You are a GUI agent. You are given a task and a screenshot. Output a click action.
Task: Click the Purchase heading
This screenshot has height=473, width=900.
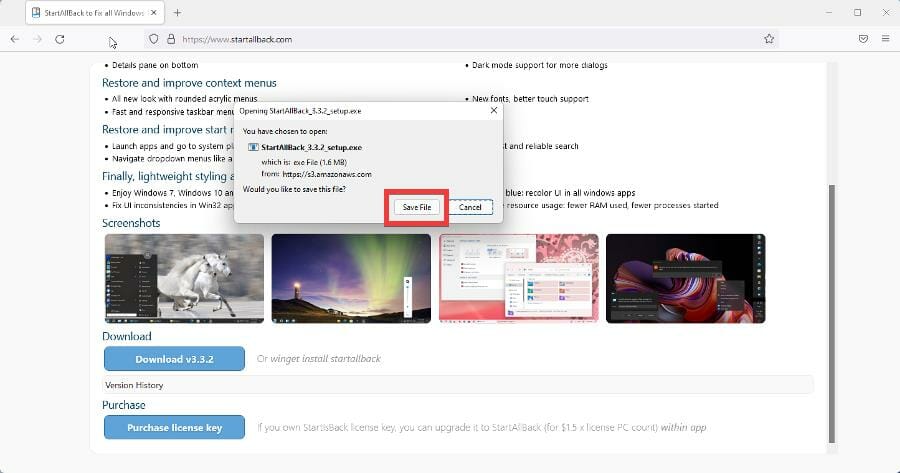(124, 405)
